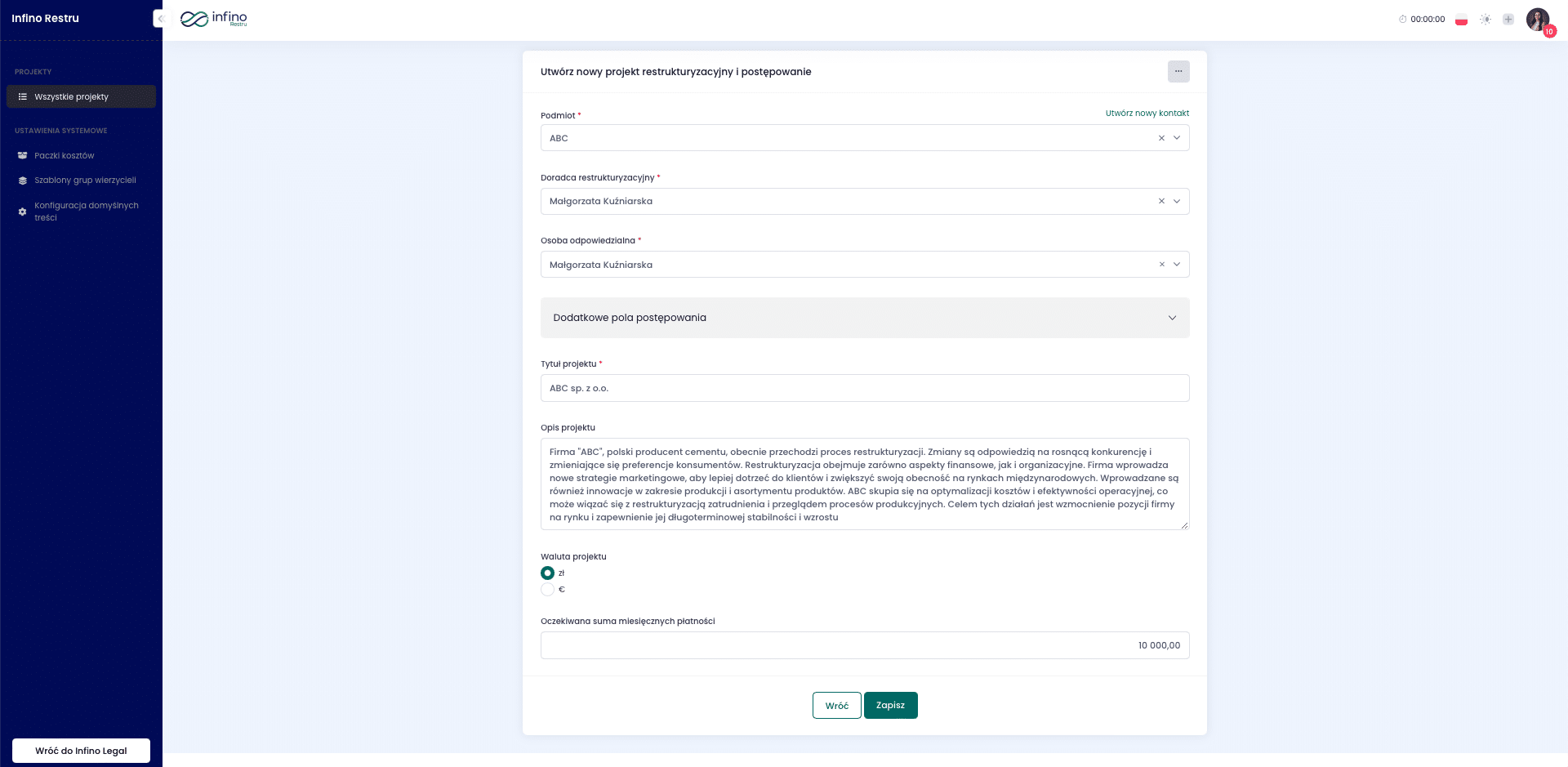The image size is (1568, 767).
Task: Open the Podmiot dropdown
Action: (1177, 138)
